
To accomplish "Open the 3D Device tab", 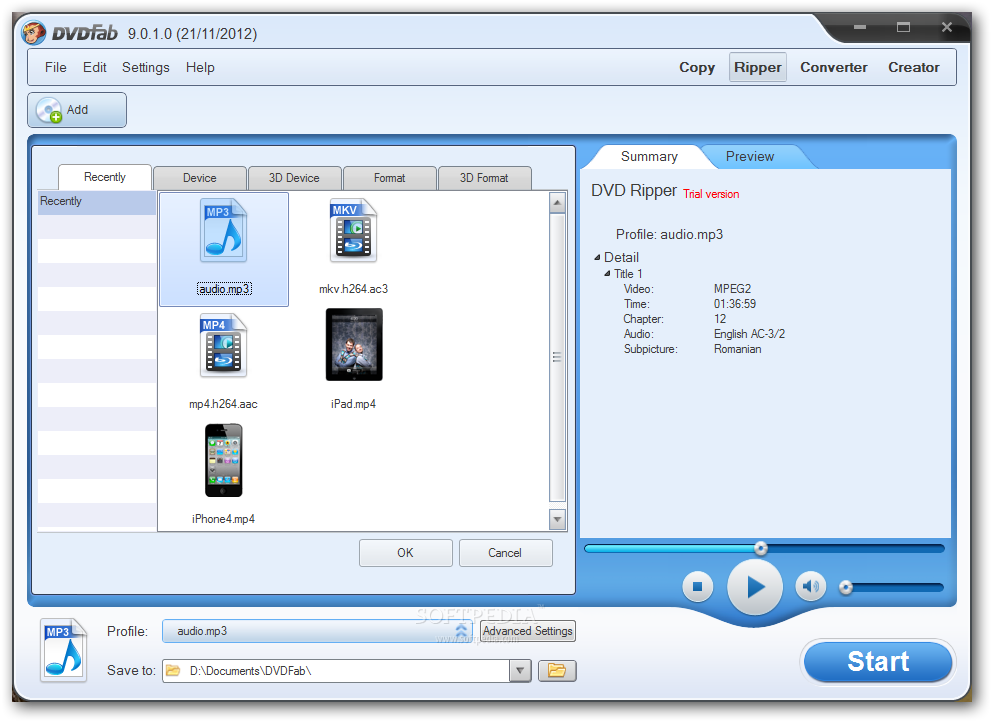I will 294,178.
